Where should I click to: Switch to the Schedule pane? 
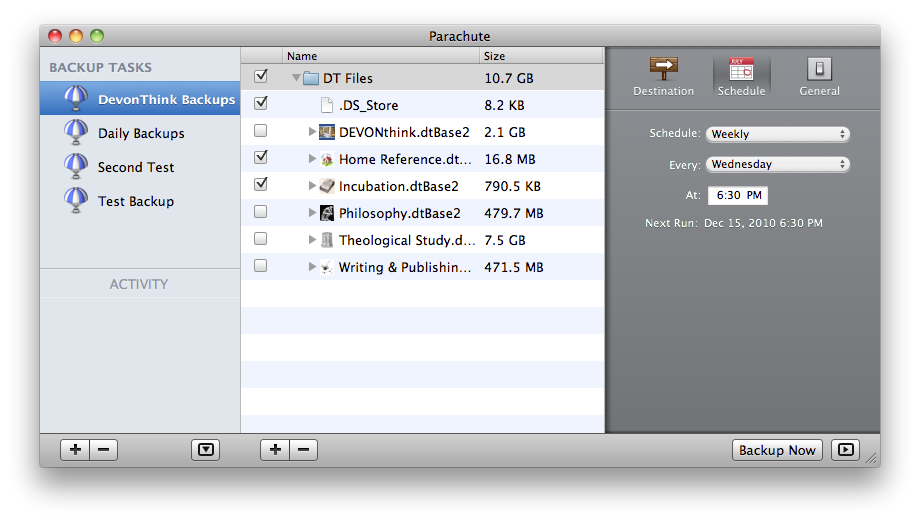[741, 77]
